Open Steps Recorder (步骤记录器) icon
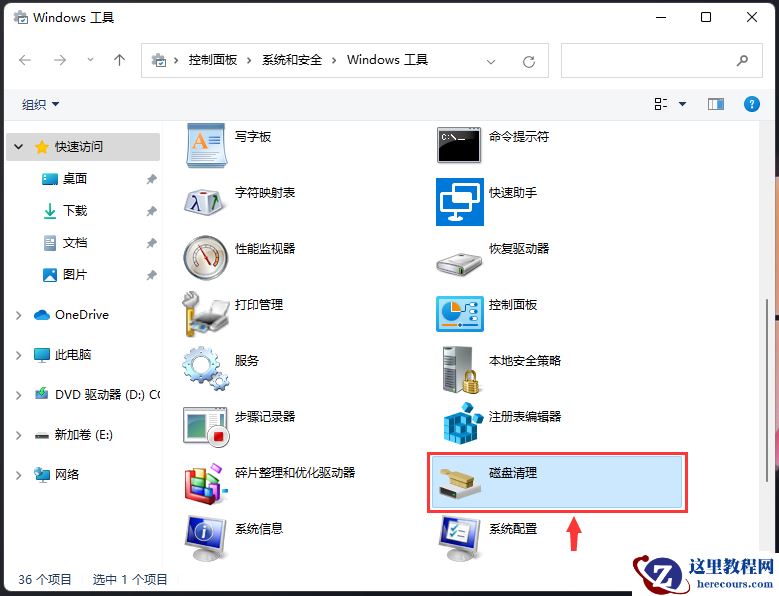Screen dimensions: 779x596 pyautogui.click(x=206, y=426)
